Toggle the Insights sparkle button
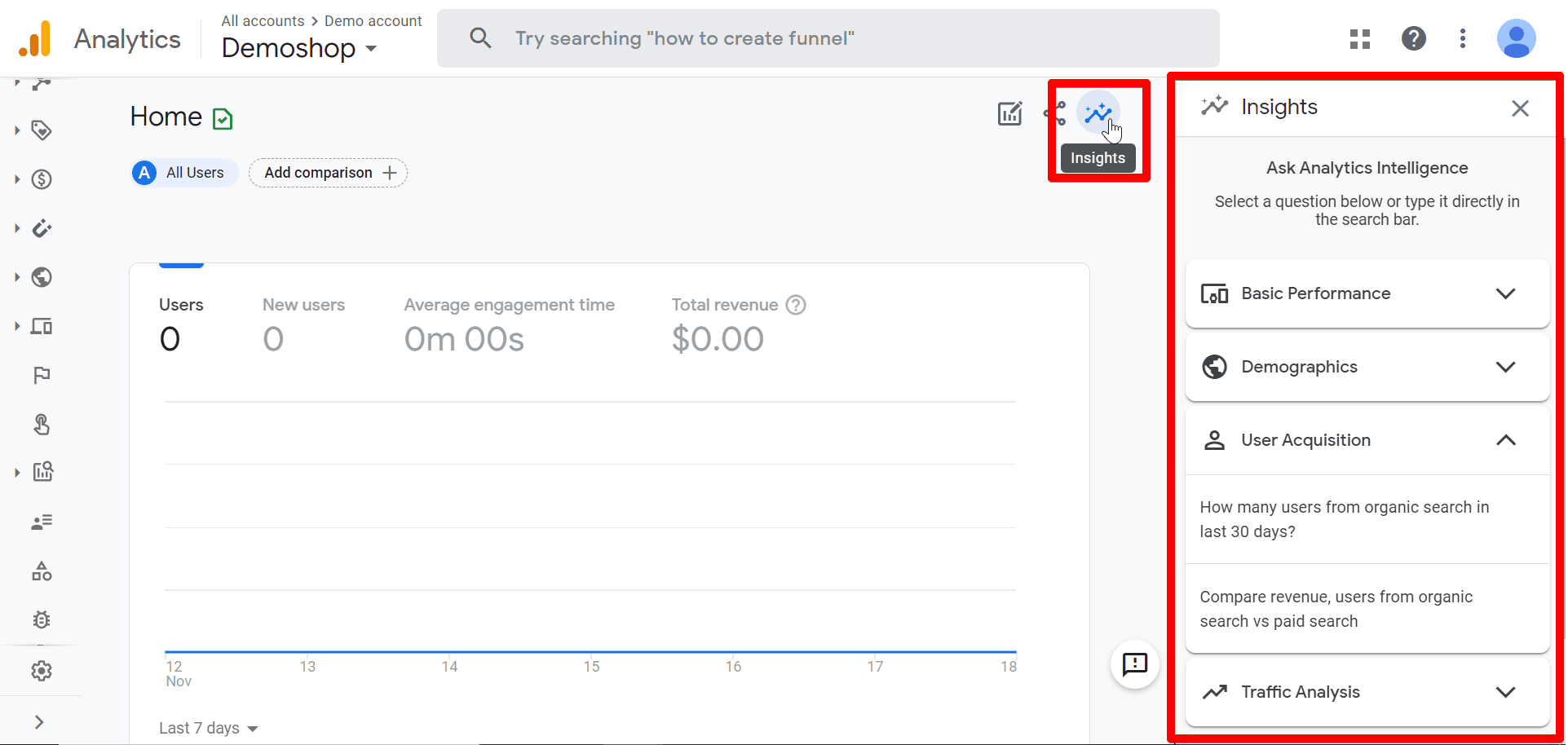Viewport: 1568px width, 745px height. click(x=1098, y=112)
